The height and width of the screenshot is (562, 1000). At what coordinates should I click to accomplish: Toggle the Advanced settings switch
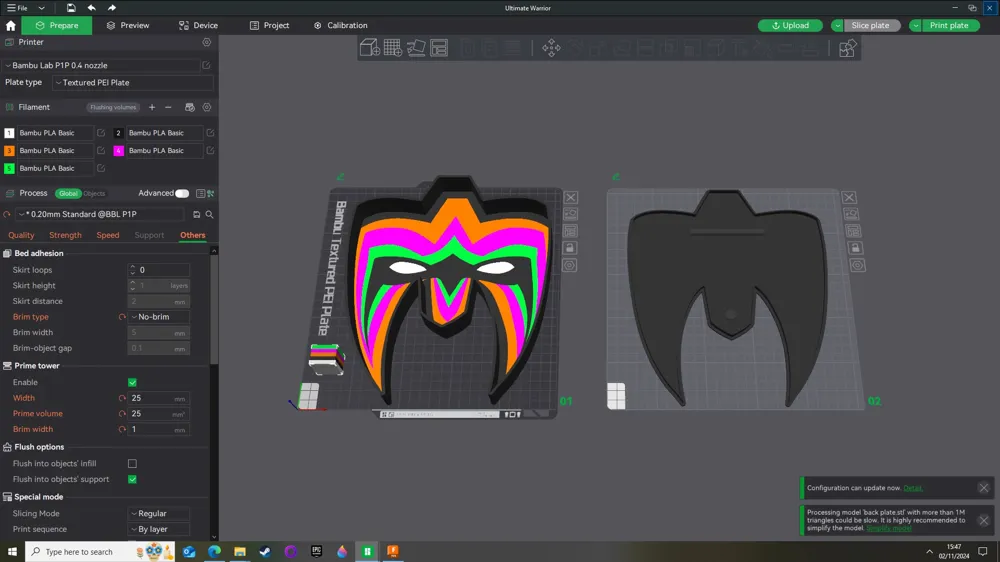pyautogui.click(x=182, y=193)
